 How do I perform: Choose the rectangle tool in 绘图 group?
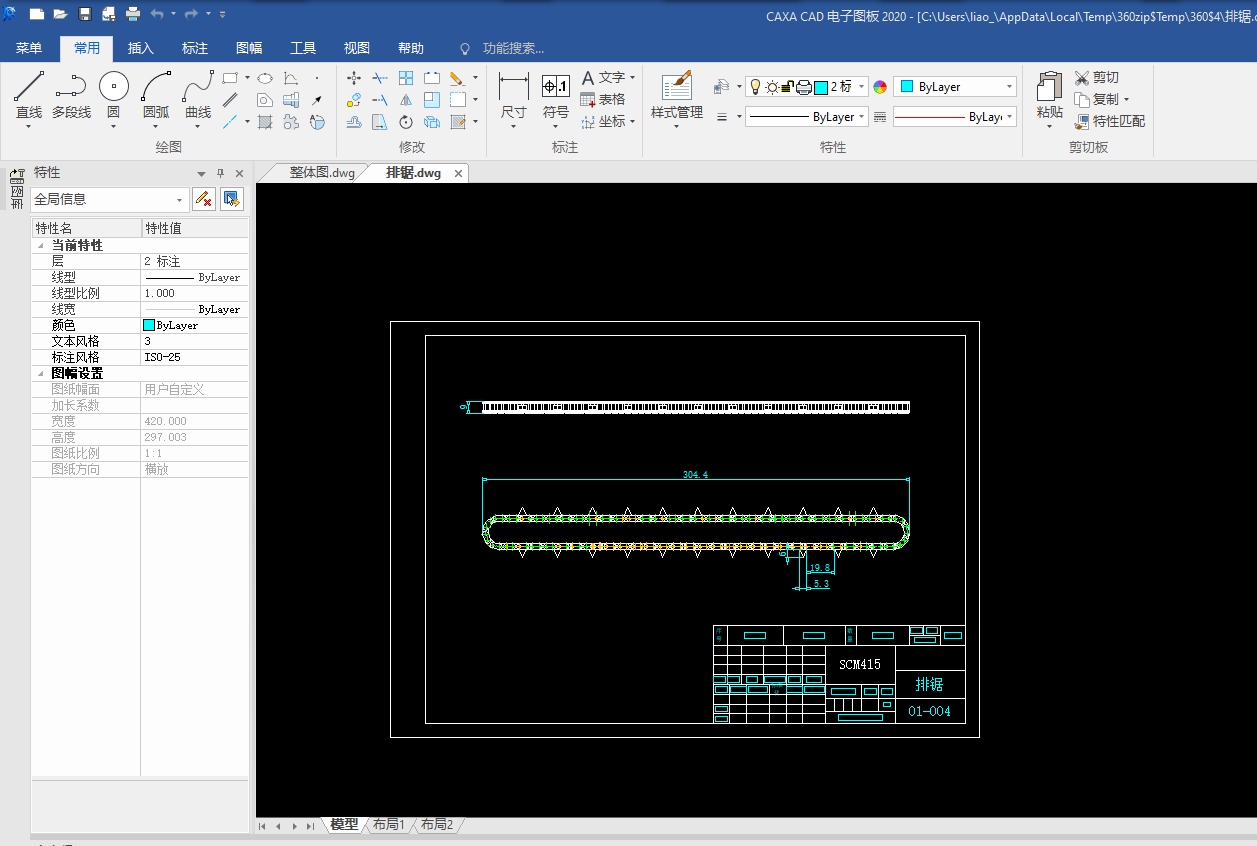[230, 78]
